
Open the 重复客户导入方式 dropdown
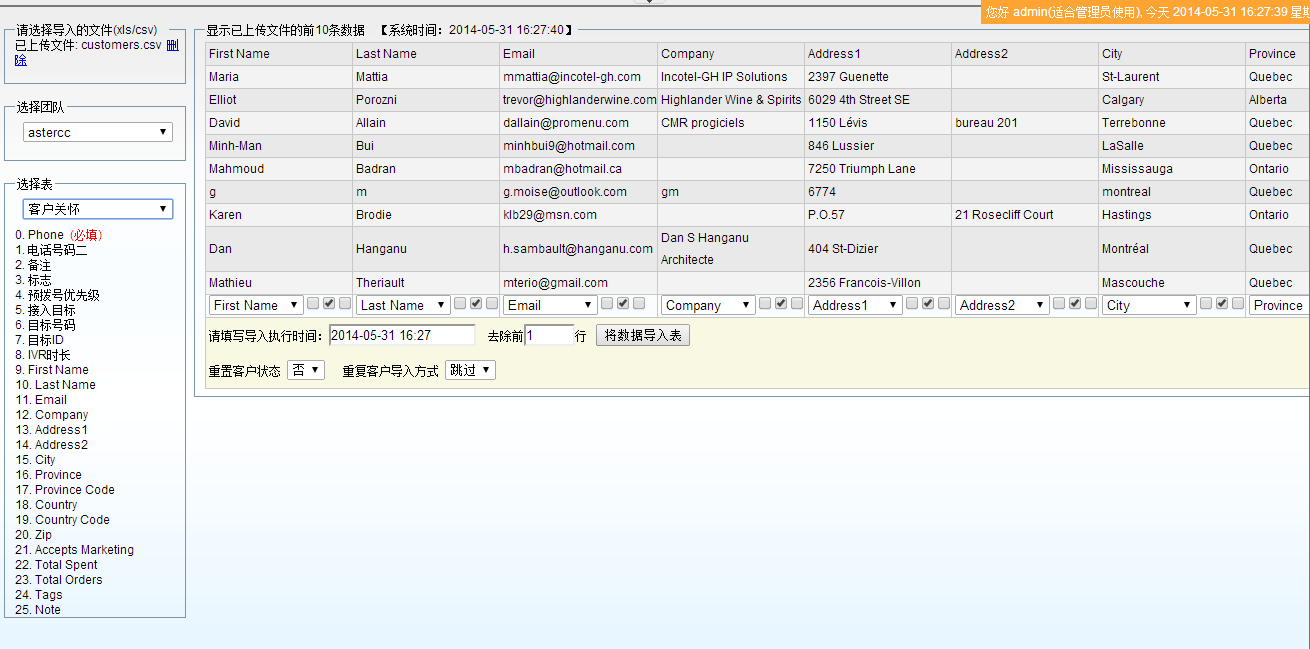coord(470,370)
